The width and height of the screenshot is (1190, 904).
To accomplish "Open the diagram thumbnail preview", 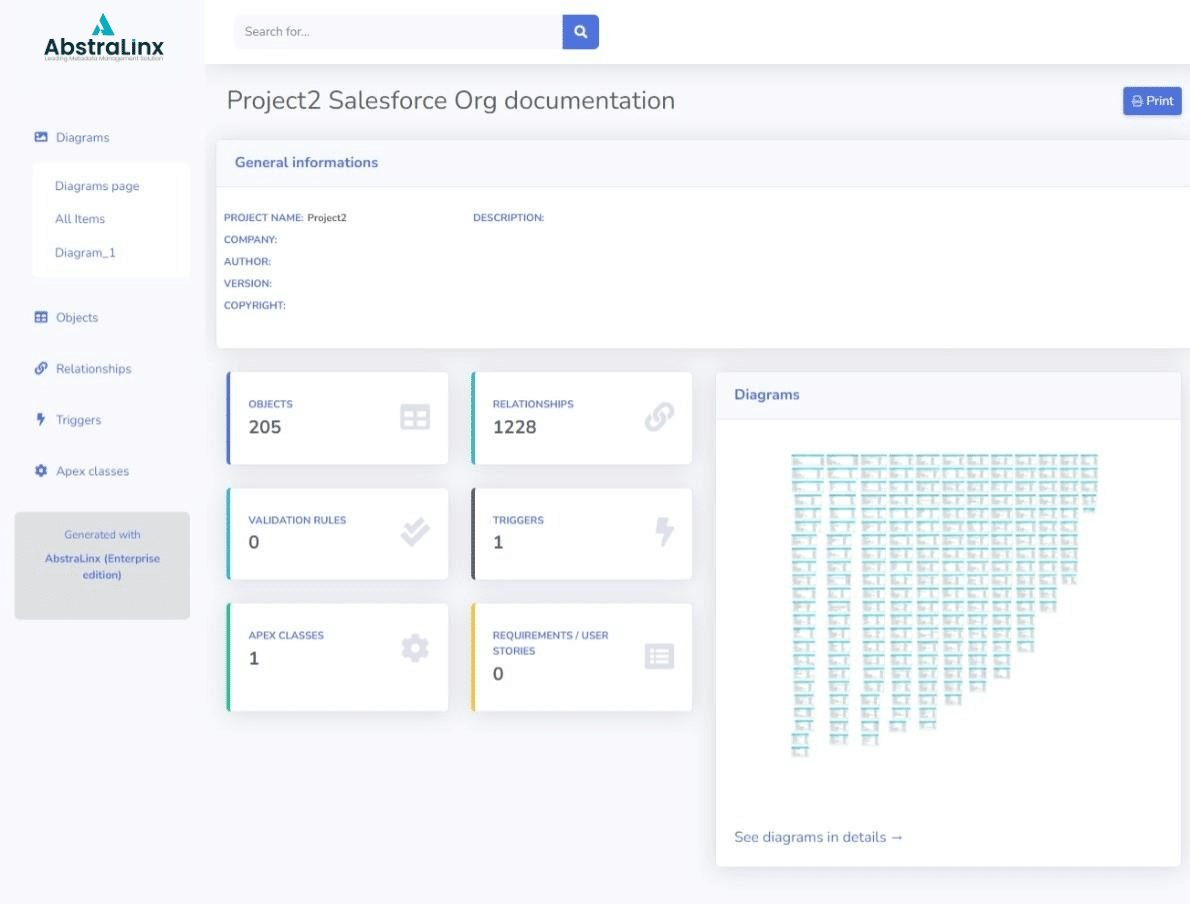I will (x=944, y=605).
